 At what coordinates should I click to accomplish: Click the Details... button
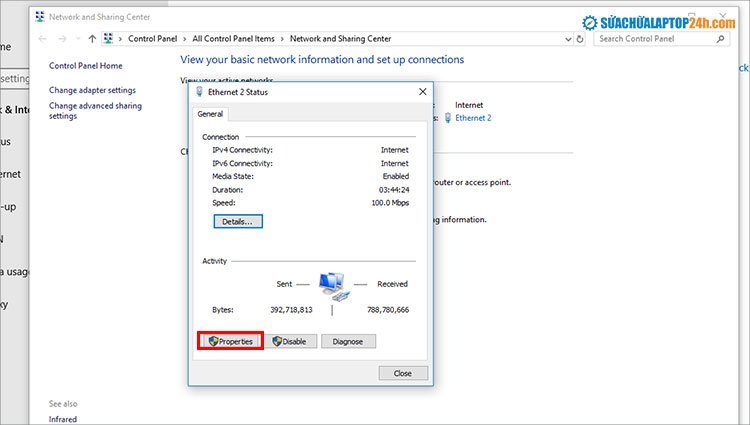point(237,221)
